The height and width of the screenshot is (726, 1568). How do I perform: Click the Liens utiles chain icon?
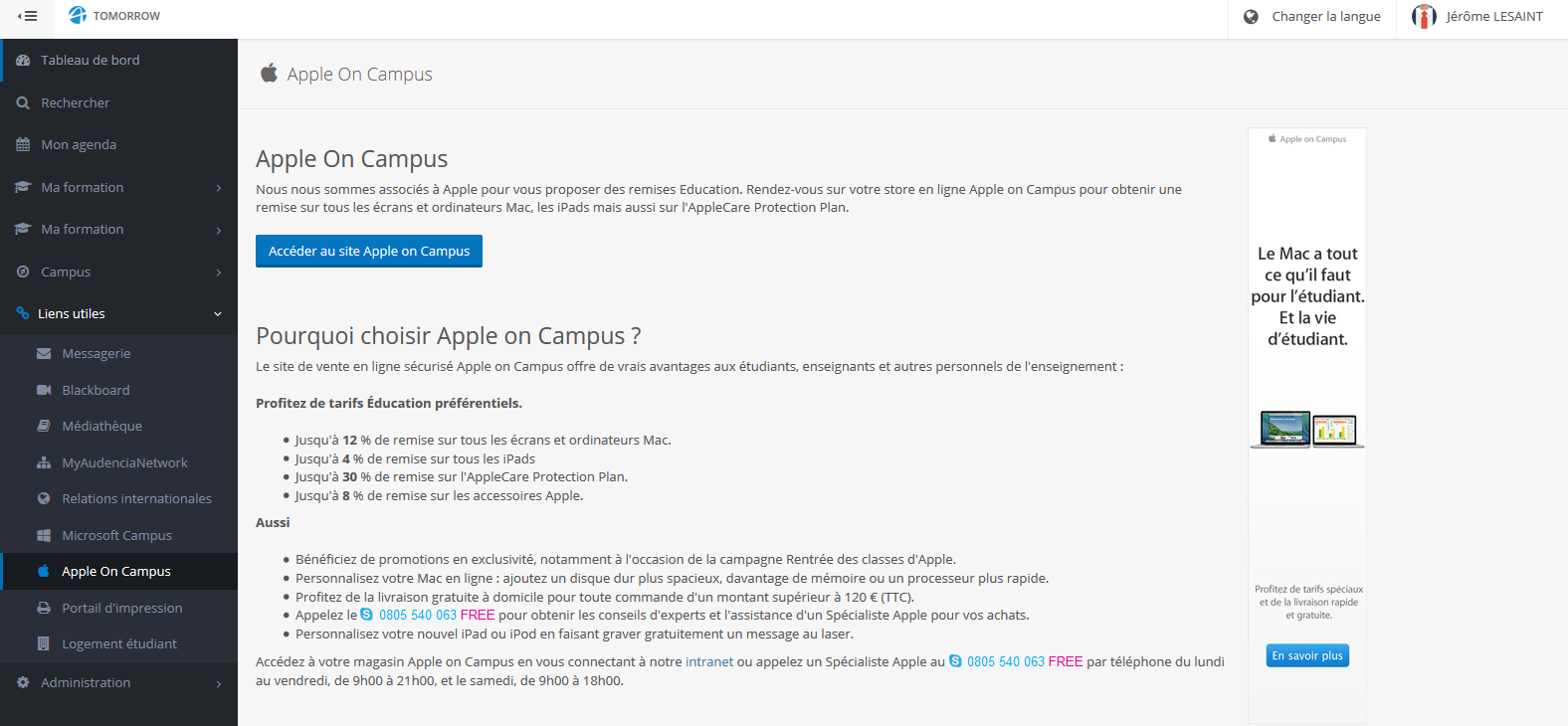(23, 313)
